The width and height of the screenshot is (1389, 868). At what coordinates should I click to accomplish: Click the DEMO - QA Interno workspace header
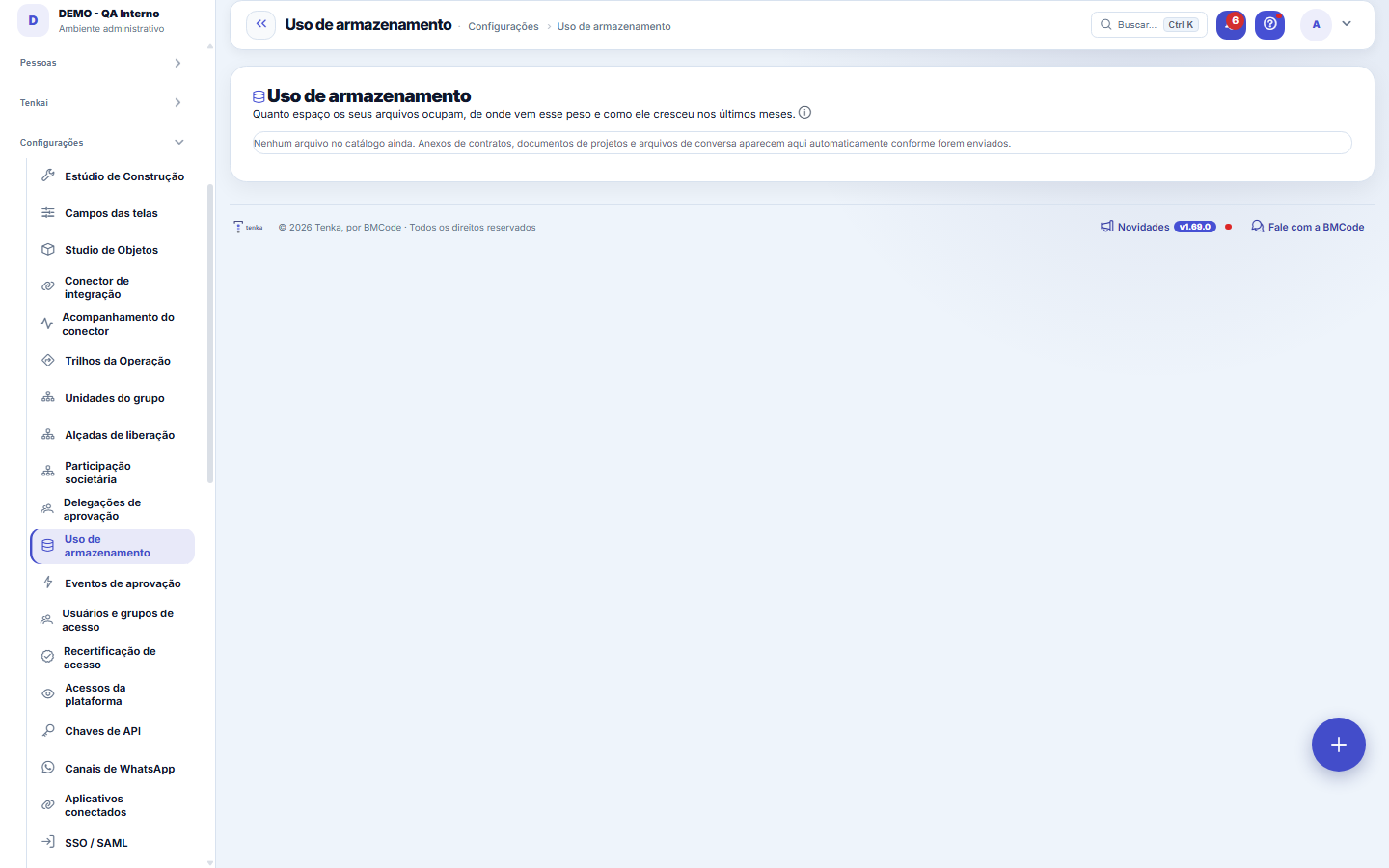[107, 20]
